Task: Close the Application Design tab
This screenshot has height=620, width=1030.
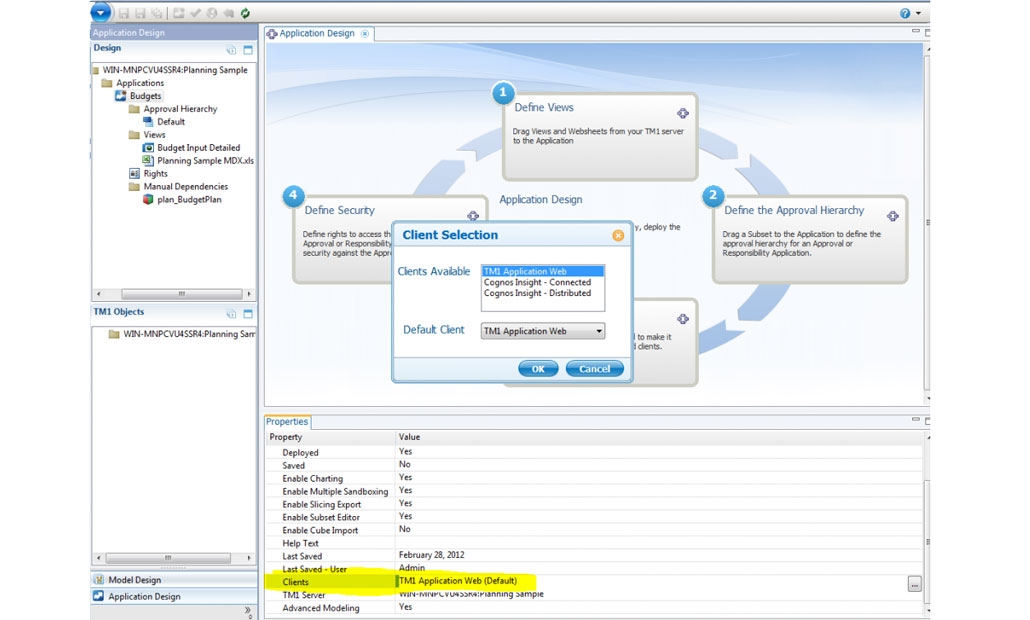Action: pyautogui.click(x=365, y=33)
